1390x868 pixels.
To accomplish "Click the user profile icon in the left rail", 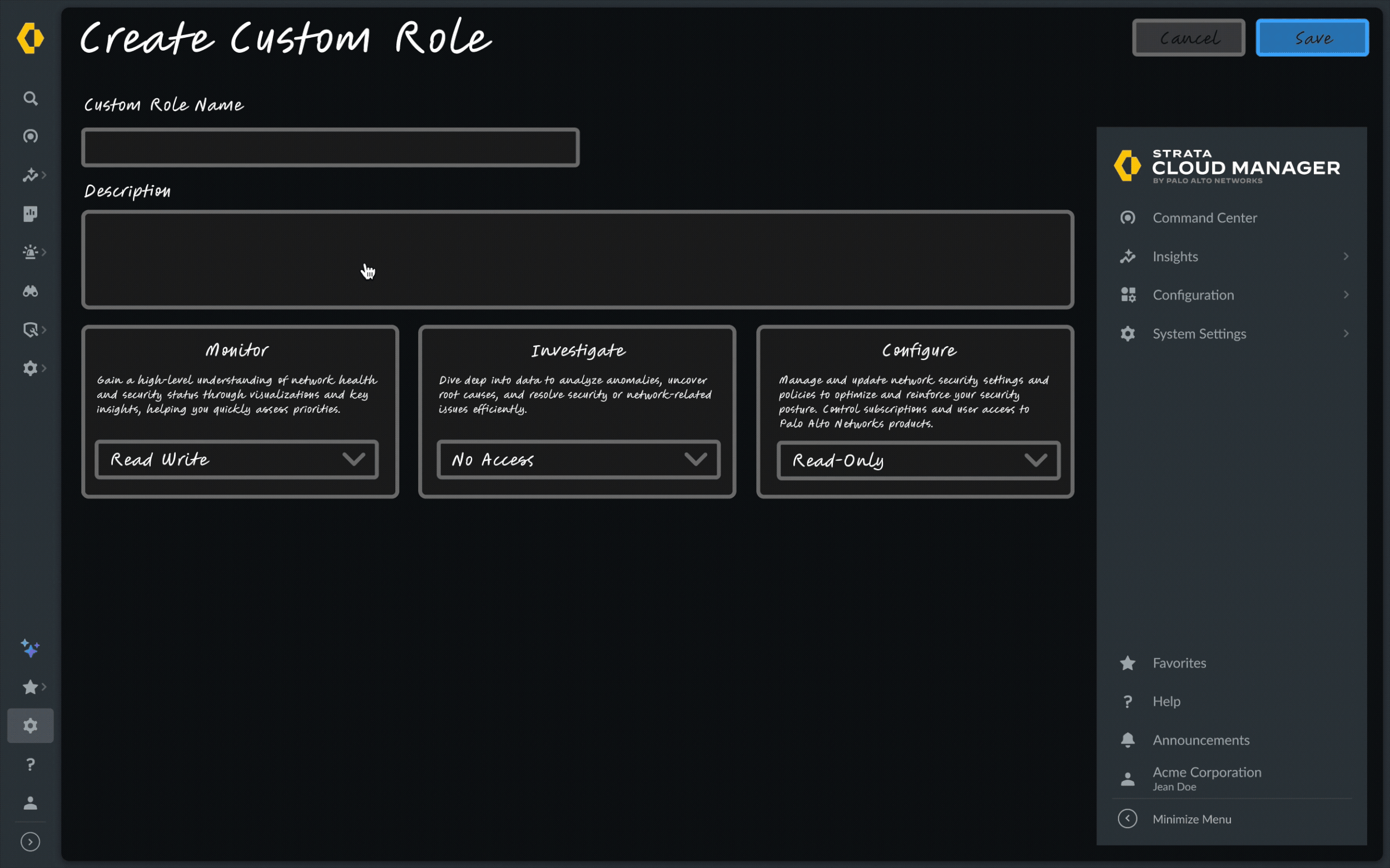I will point(31,802).
